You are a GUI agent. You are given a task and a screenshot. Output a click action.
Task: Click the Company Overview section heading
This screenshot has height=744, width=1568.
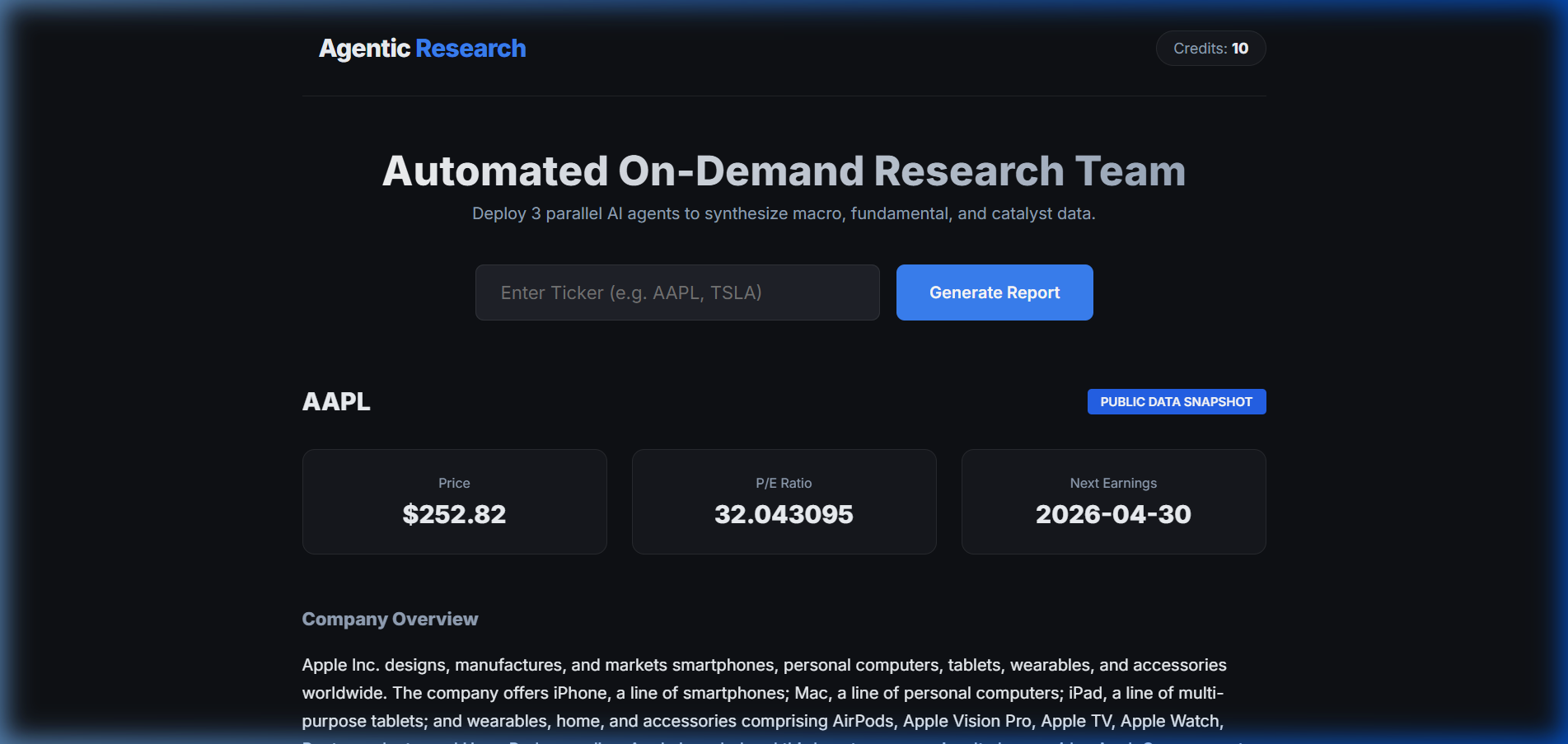pos(390,620)
